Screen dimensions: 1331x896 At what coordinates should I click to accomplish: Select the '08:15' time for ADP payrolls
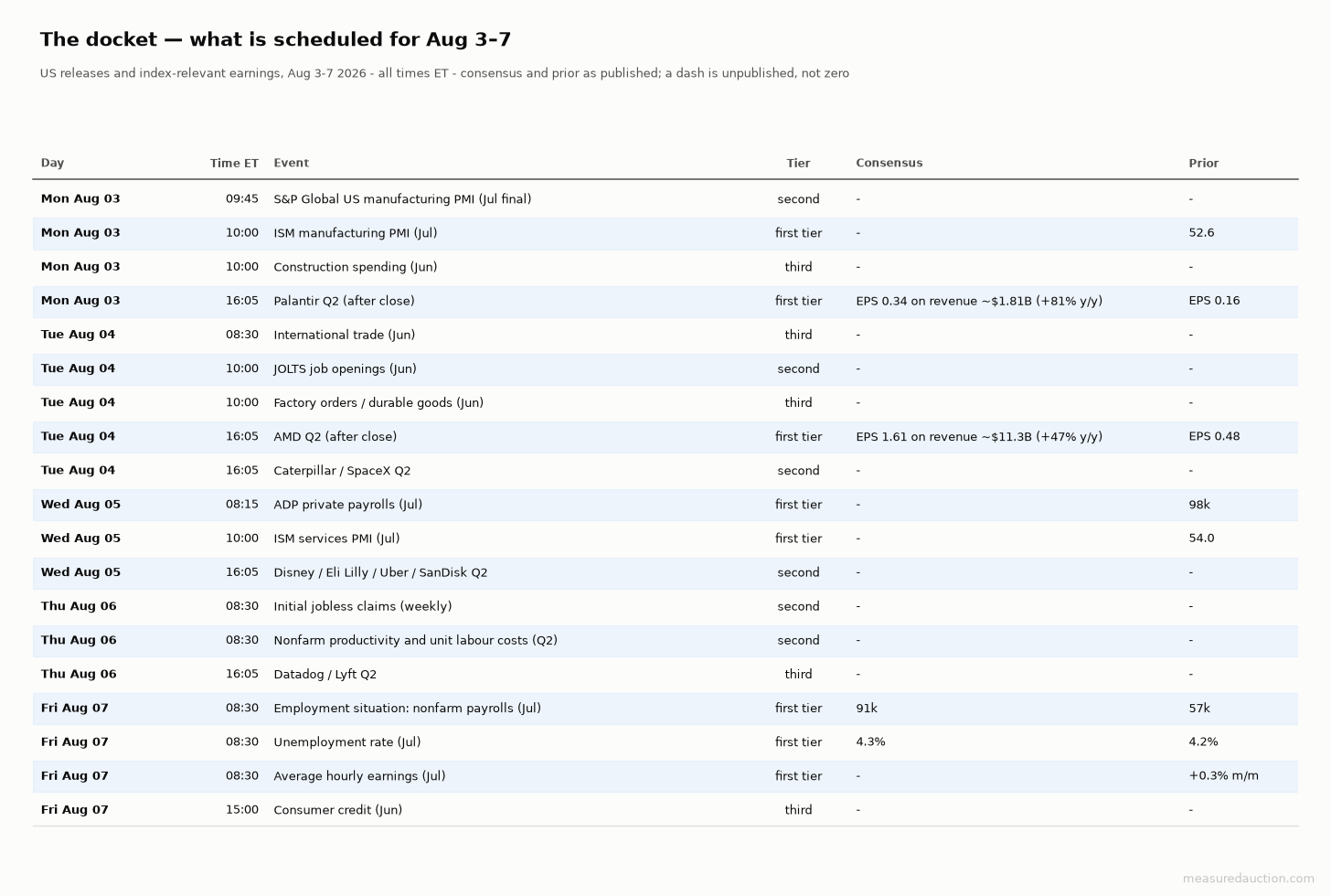click(x=242, y=505)
